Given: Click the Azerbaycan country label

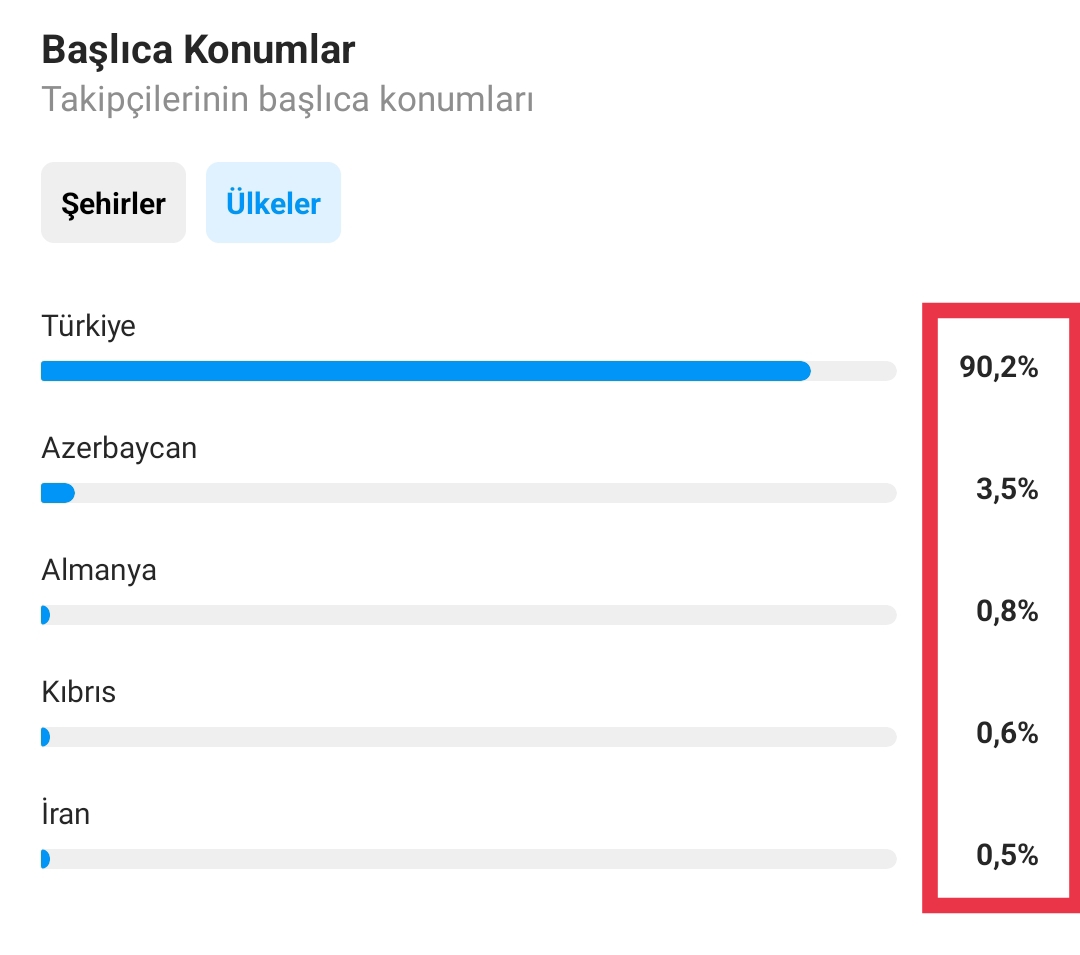Looking at the screenshot, I should click(119, 448).
